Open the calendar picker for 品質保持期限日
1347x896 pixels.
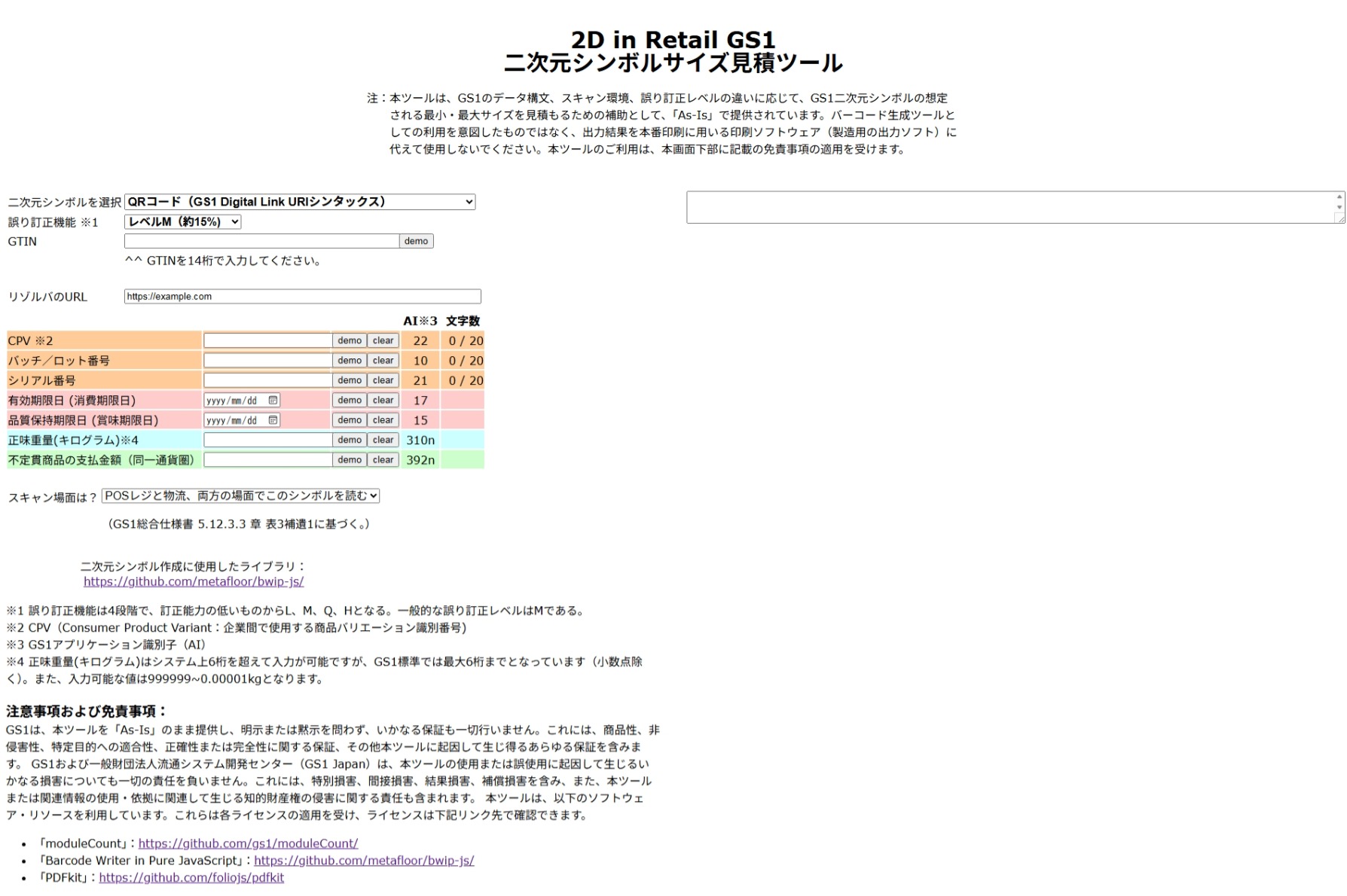coord(273,420)
